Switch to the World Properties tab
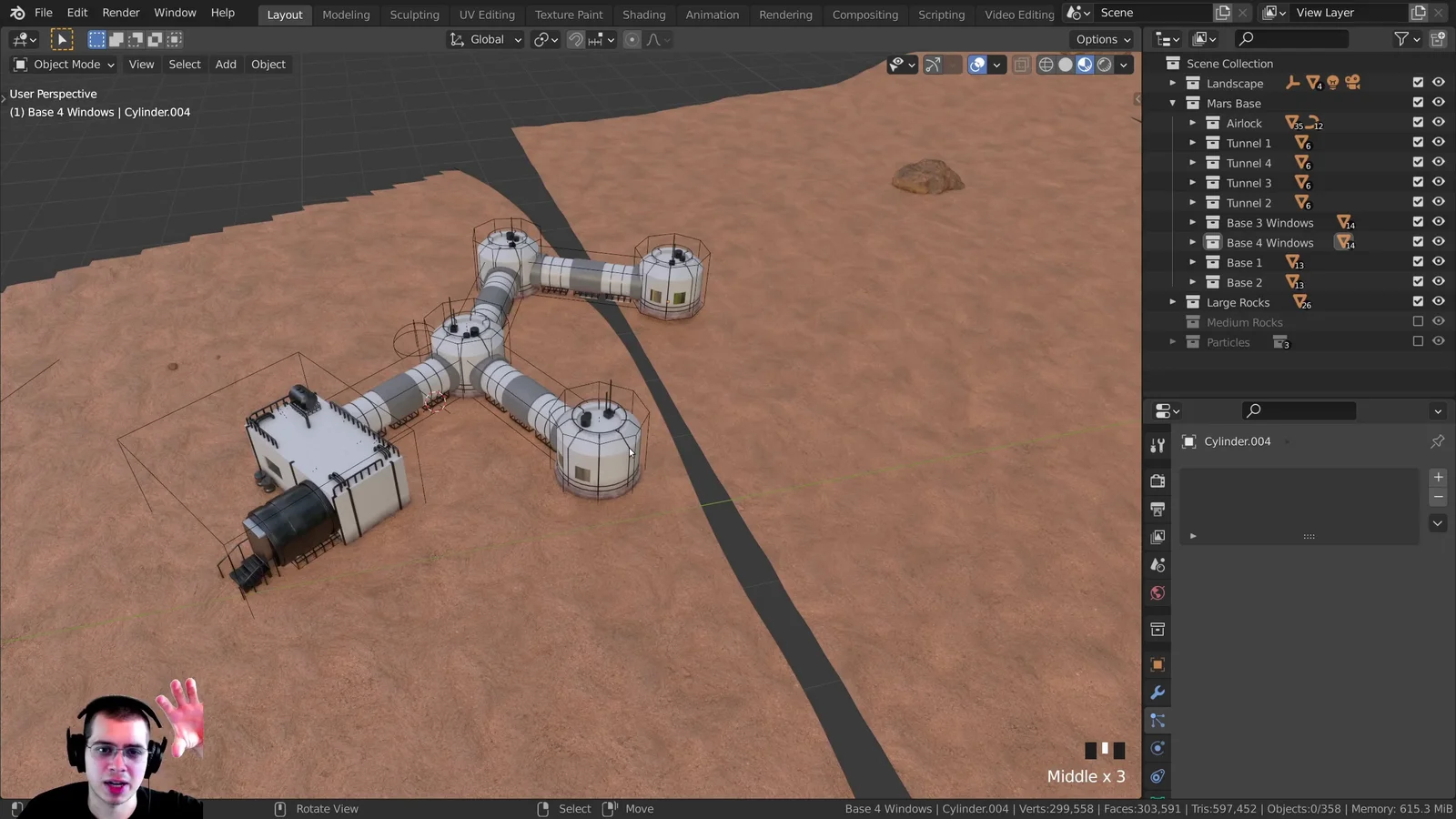 click(x=1157, y=592)
